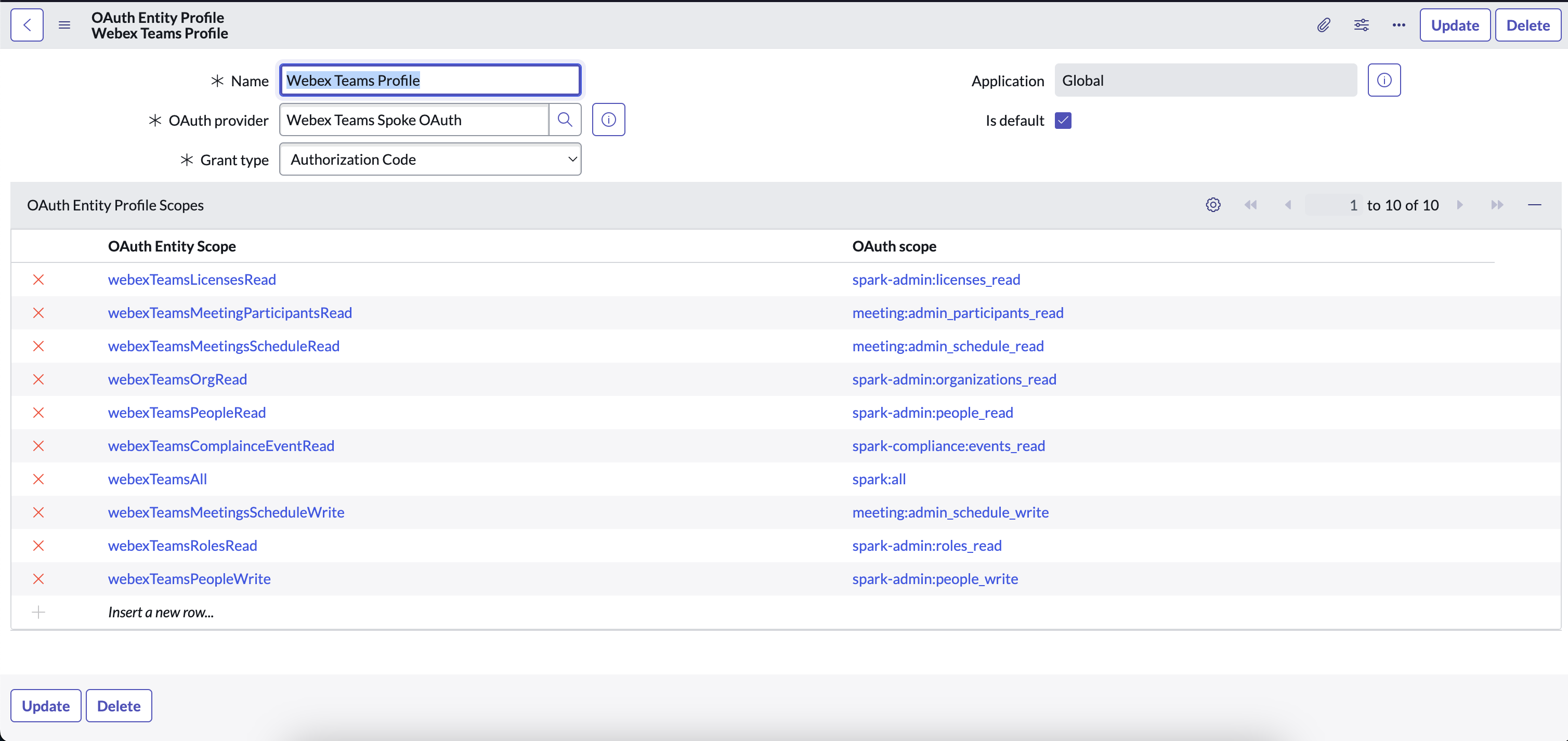This screenshot has width=1568, height=741.
Task: Remove the webexTeamsPeopleWrite row
Action: pos(38,579)
